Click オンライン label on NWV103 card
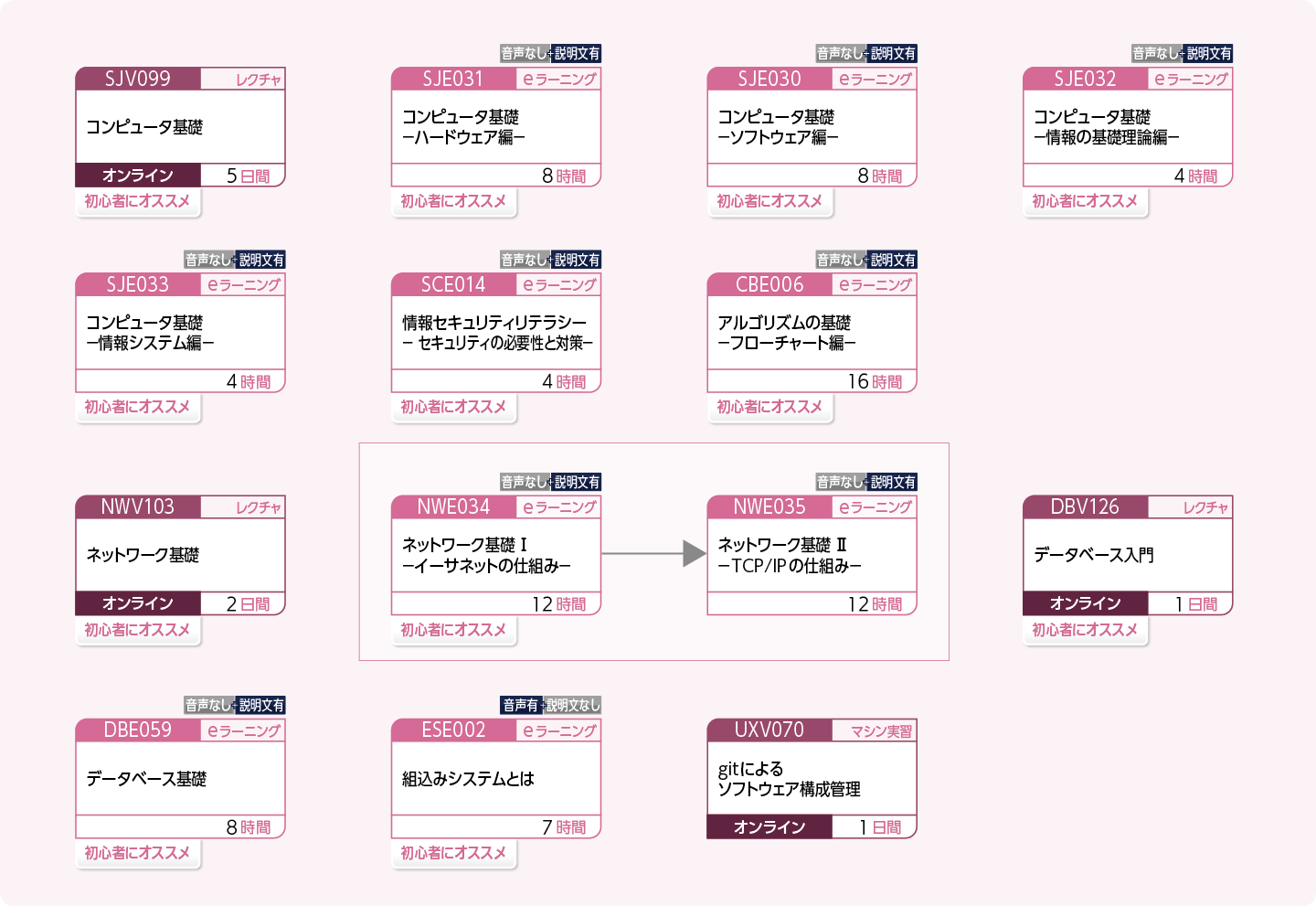The height and width of the screenshot is (906, 1316). (x=138, y=603)
